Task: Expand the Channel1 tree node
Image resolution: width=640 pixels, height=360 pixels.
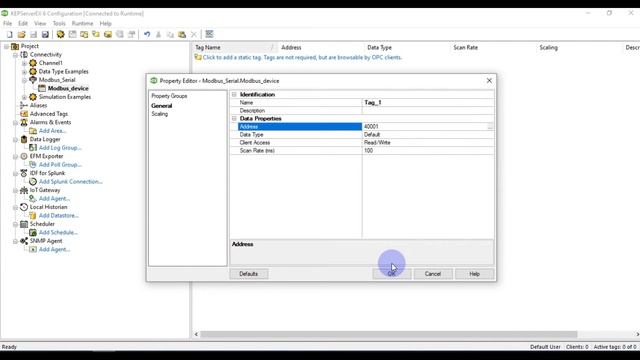Action: click(24, 63)
